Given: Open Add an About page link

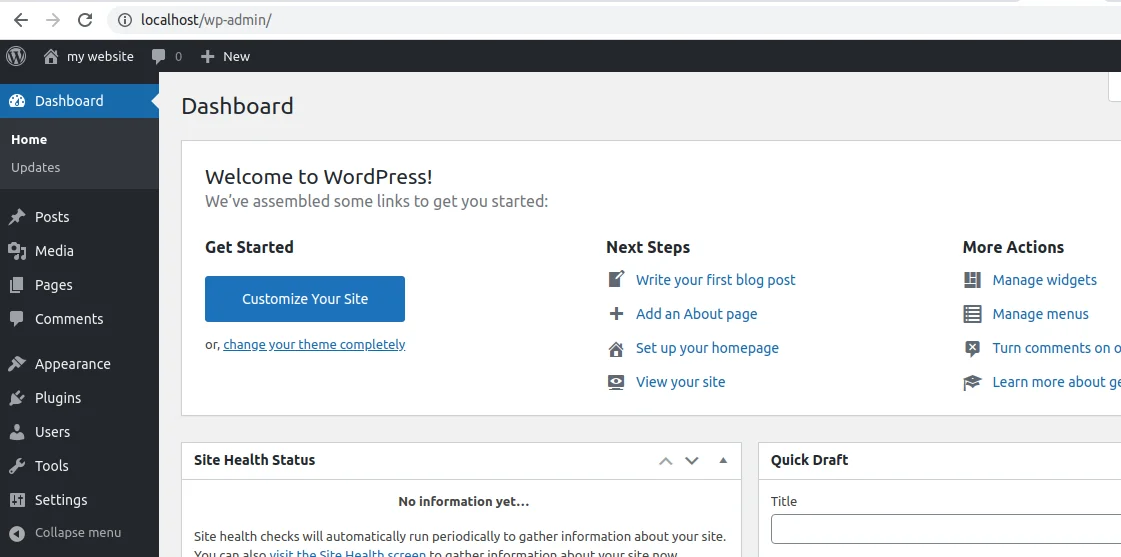Looking at the screenshot, I should (x=696, y=314).
